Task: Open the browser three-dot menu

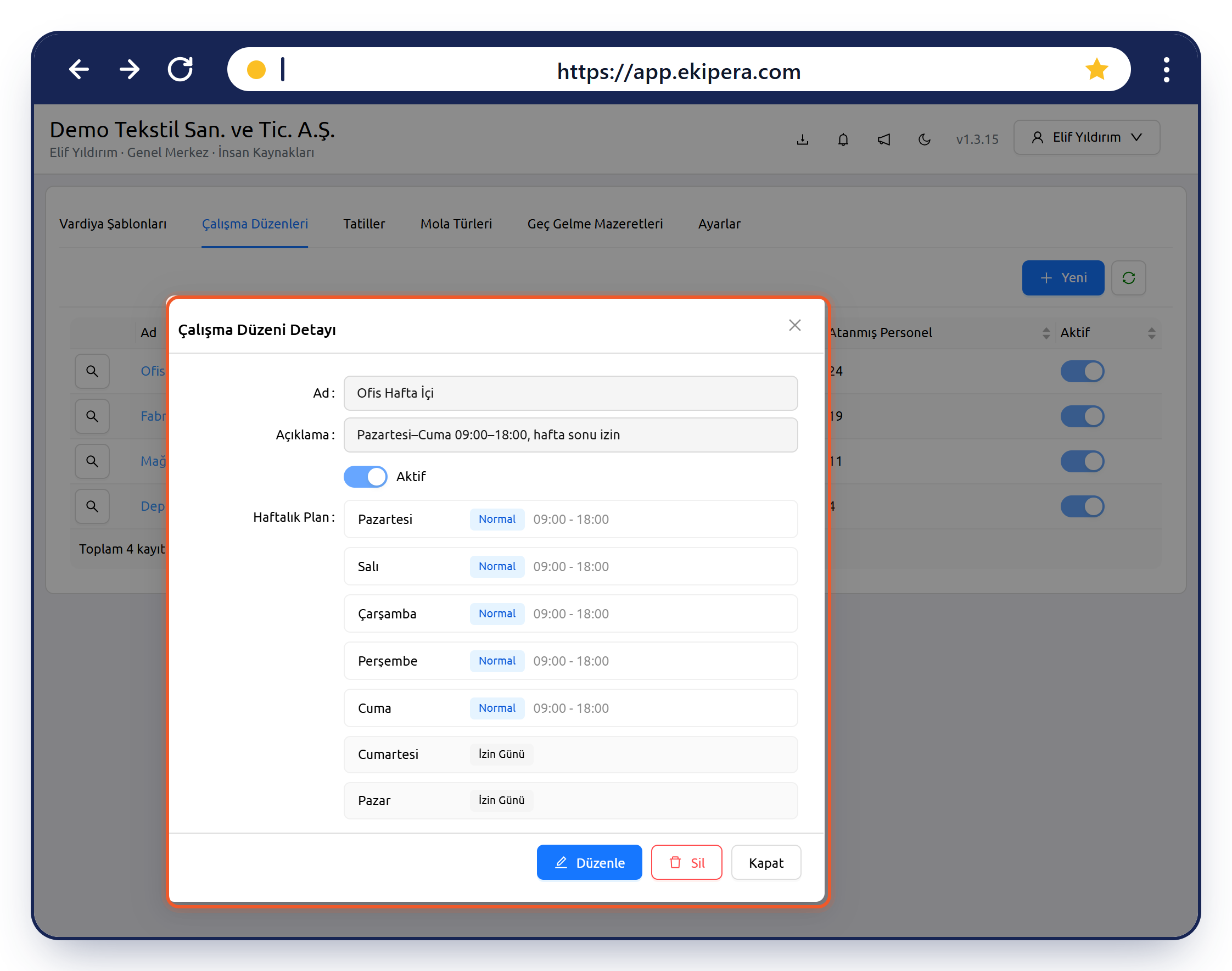Action: [x=1166, y=69]
